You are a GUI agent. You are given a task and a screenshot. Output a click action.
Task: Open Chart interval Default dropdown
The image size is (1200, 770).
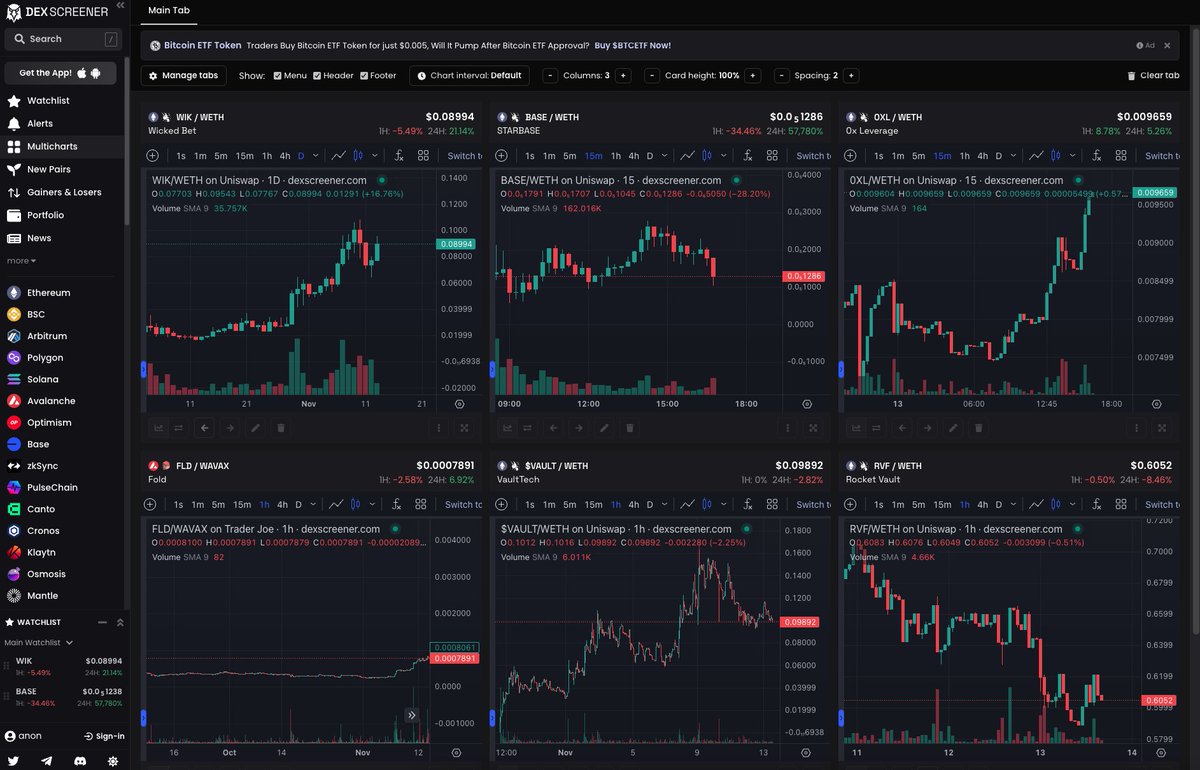tap(469, 75)
